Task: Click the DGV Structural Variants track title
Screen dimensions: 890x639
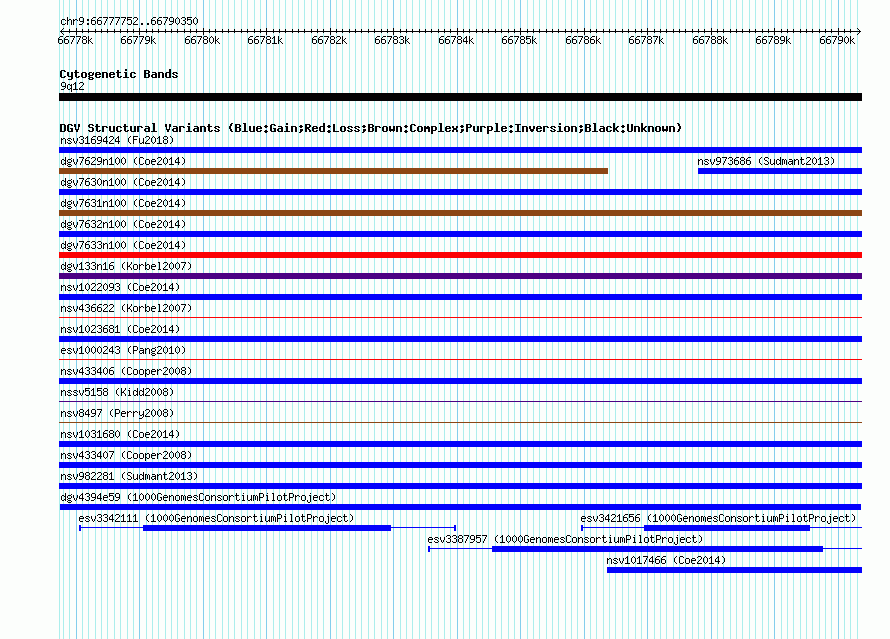Action: point(371,128)
